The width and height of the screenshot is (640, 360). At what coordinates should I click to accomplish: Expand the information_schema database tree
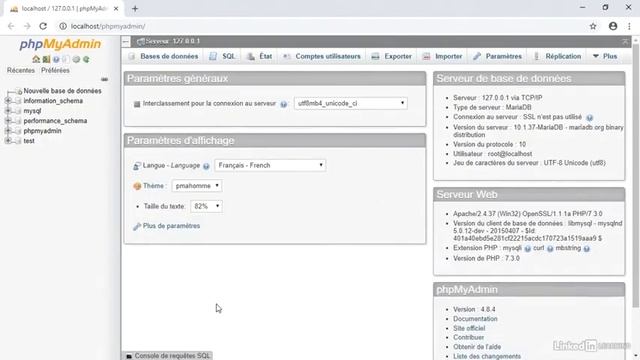click(8, 100)
